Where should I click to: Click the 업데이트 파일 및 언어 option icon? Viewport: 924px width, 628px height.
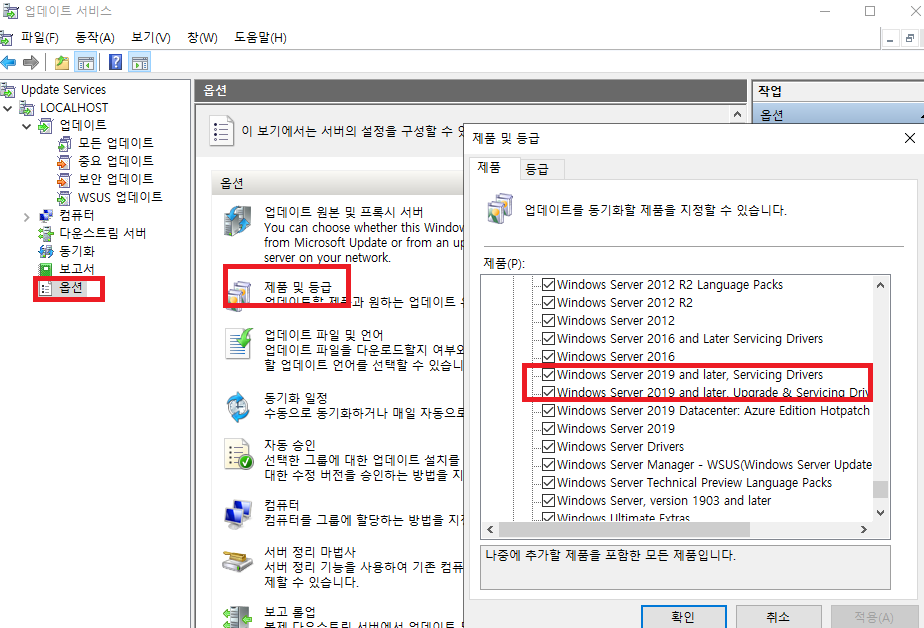[x=239, y=343]
